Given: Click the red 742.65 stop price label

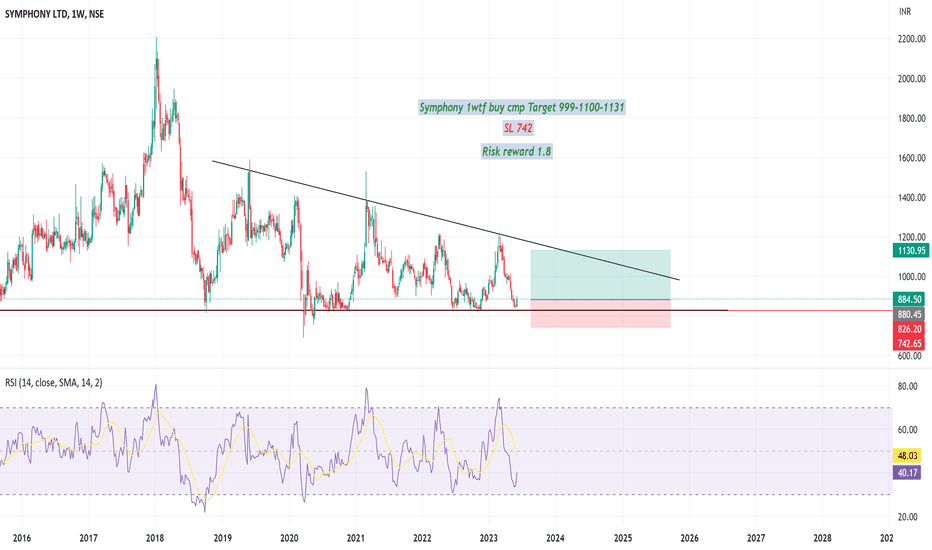Looking at the screenshot, I should point(909,343).
